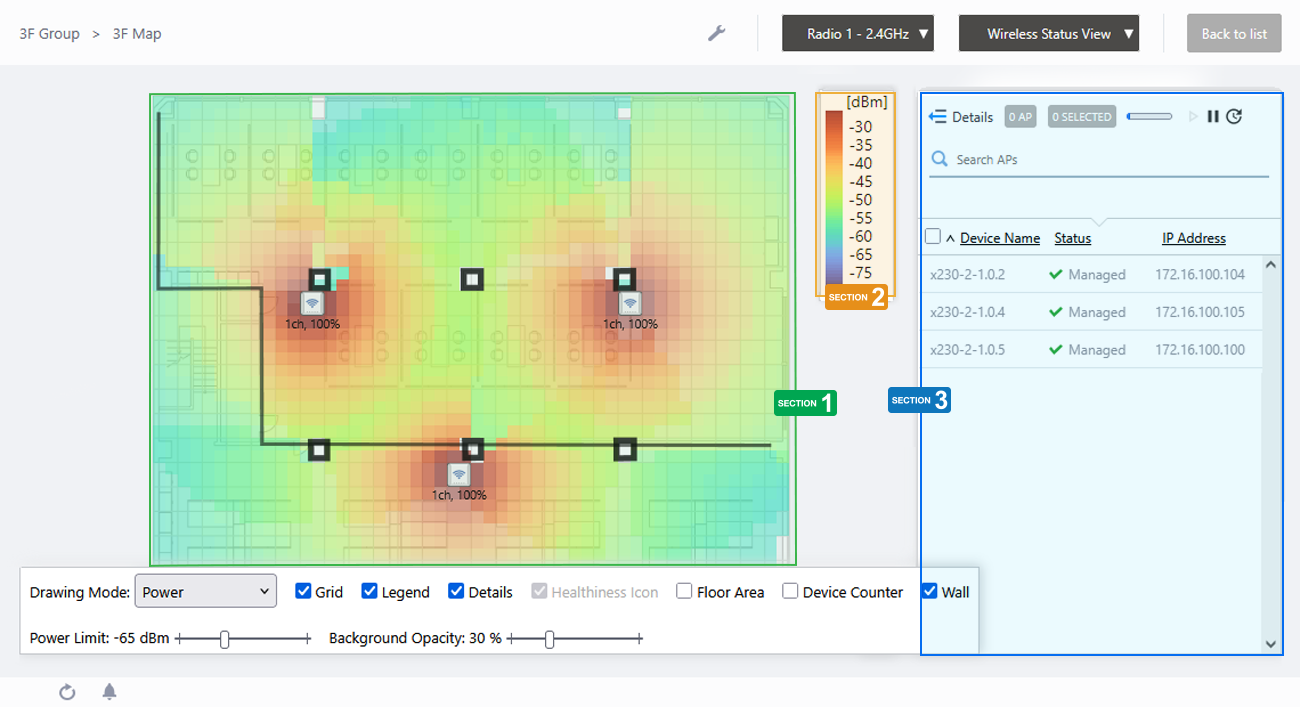The width and height of the screenshot is (1300, 707).
Task: Select the upper left access point icon
Action: 312,303
